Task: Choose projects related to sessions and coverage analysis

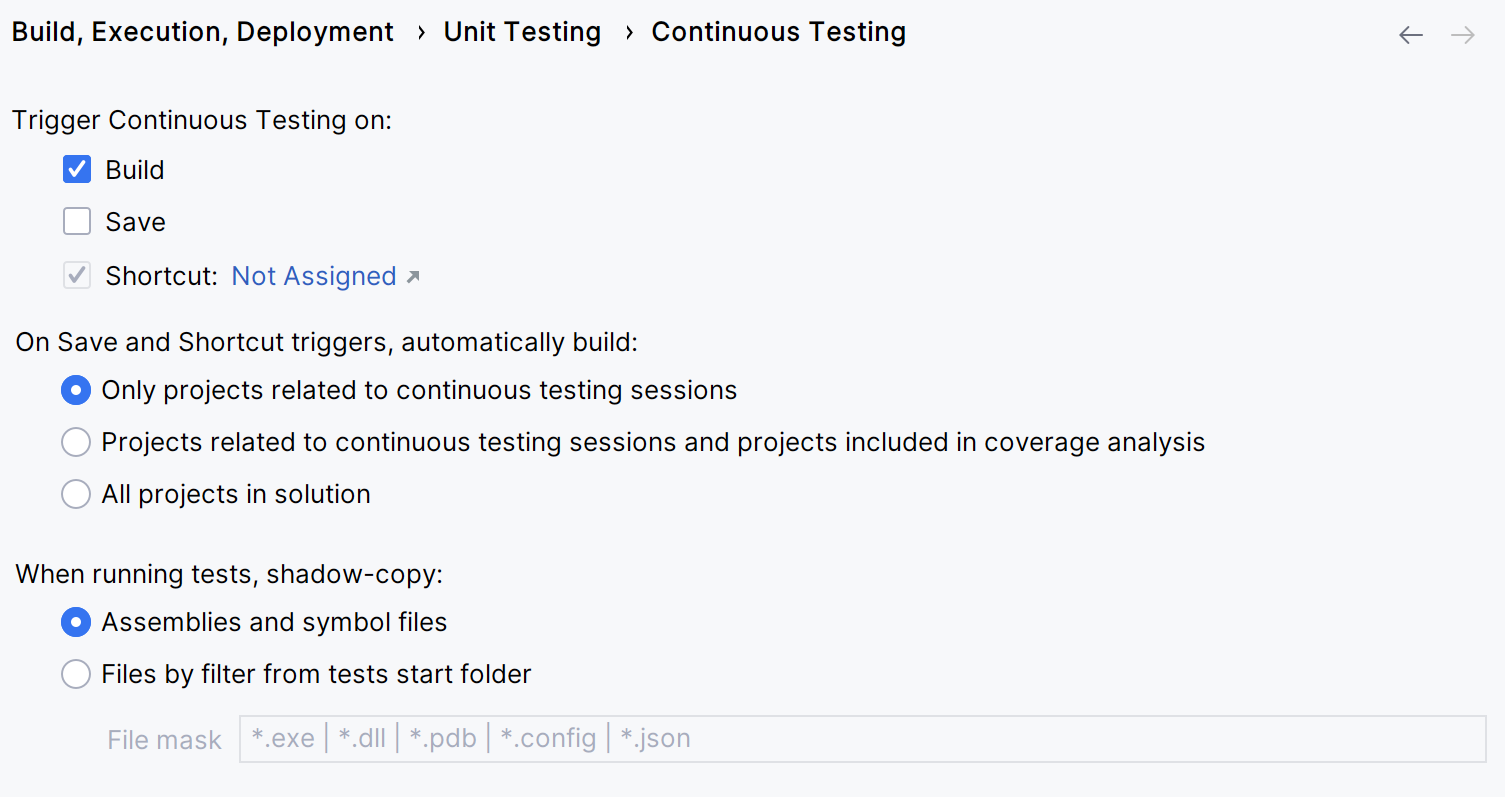Action: [76, 442]
